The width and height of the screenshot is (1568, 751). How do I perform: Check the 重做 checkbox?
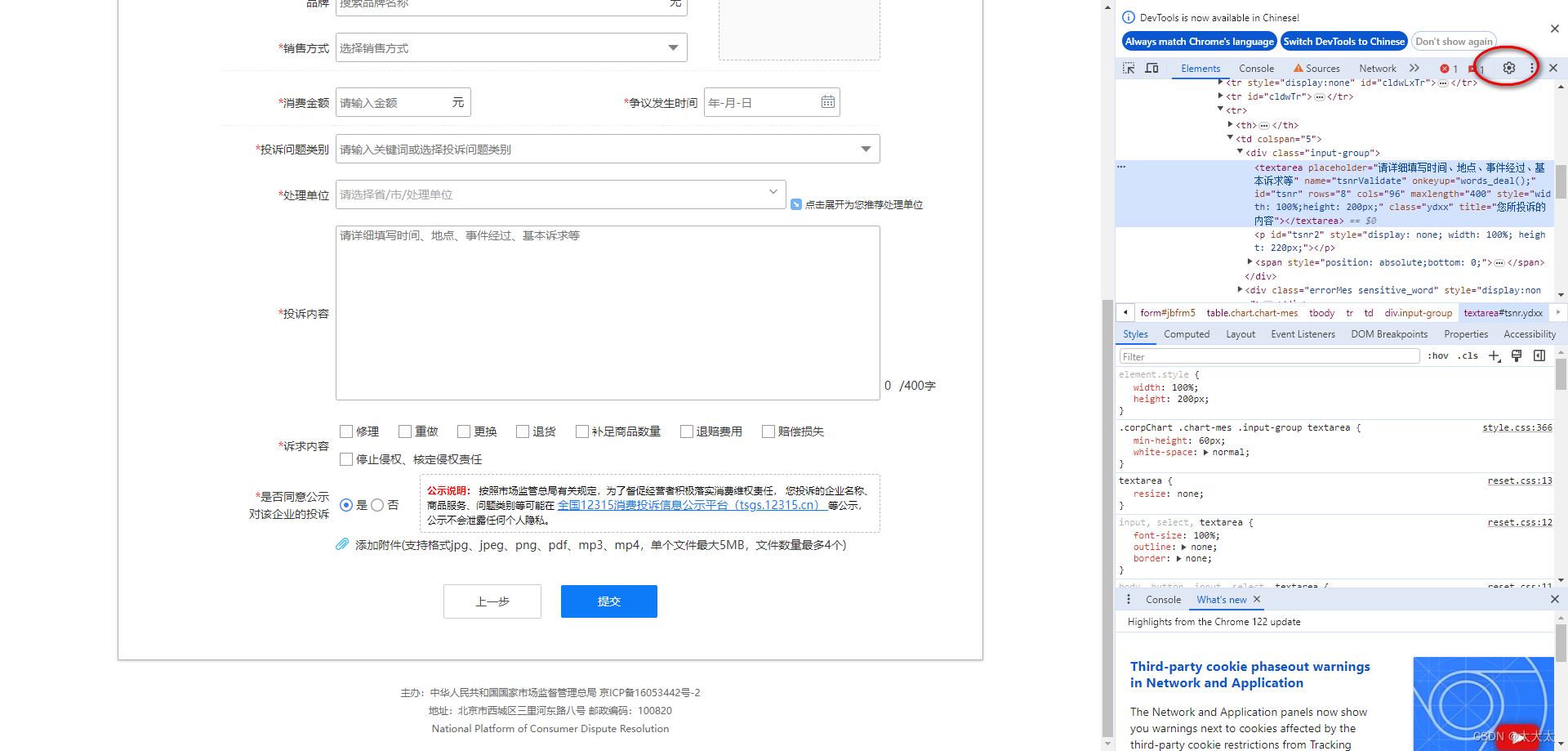405,431
